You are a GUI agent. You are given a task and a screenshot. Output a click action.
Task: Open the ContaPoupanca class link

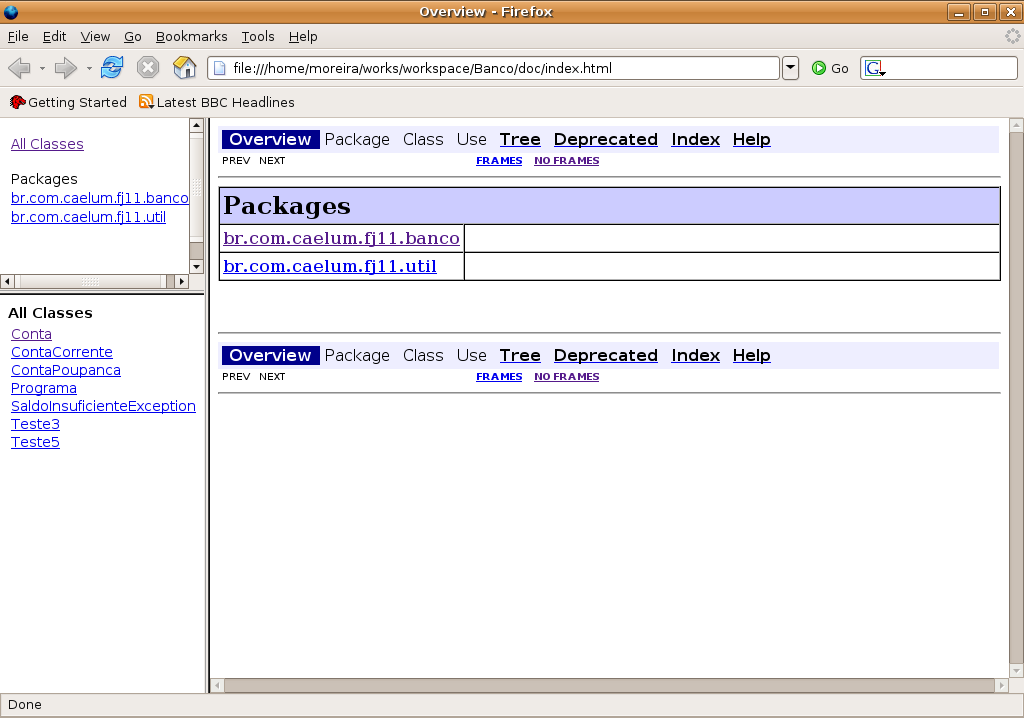point(66,370)
